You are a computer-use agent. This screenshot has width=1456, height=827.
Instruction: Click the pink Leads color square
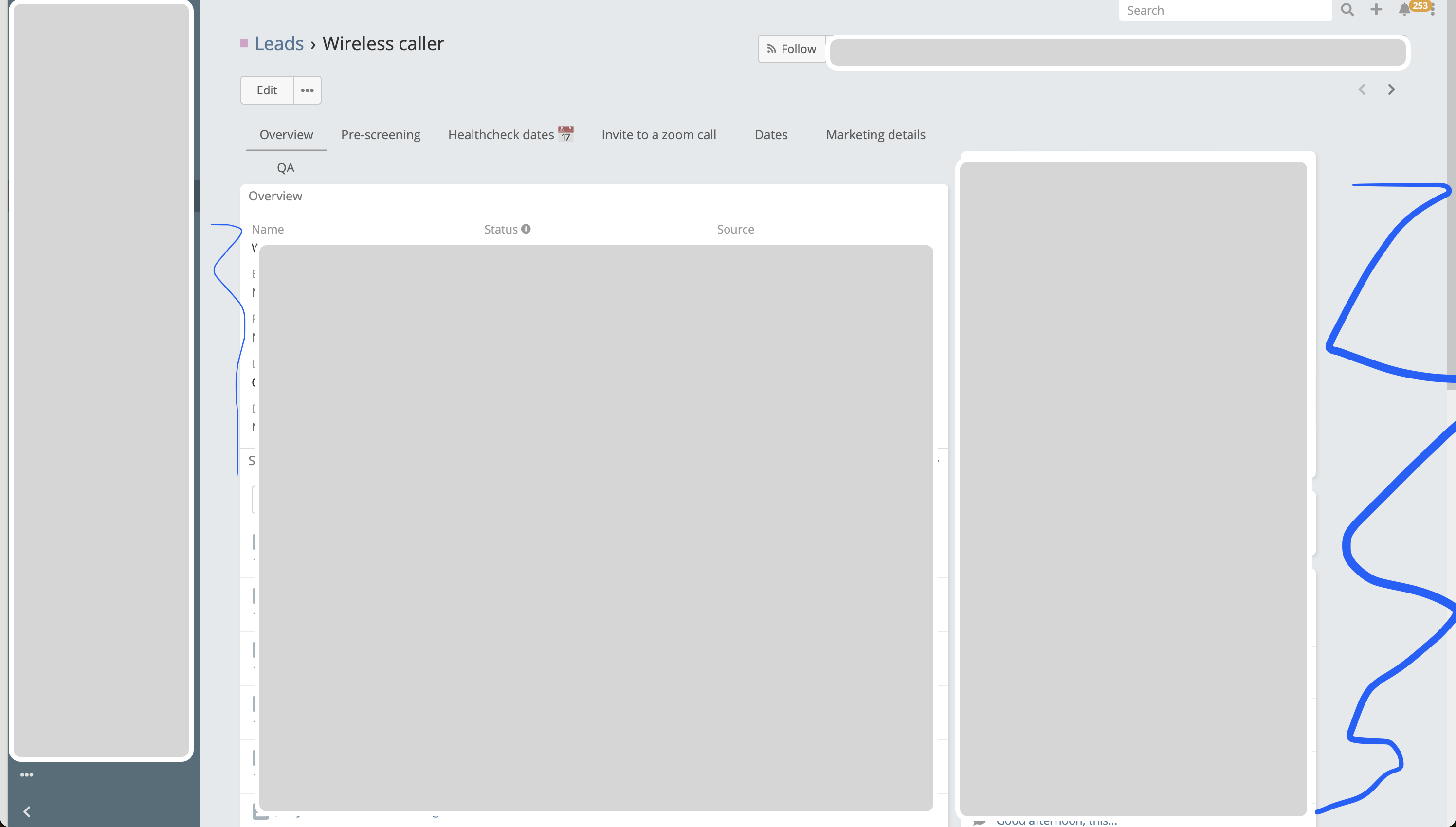coord(244,44)
